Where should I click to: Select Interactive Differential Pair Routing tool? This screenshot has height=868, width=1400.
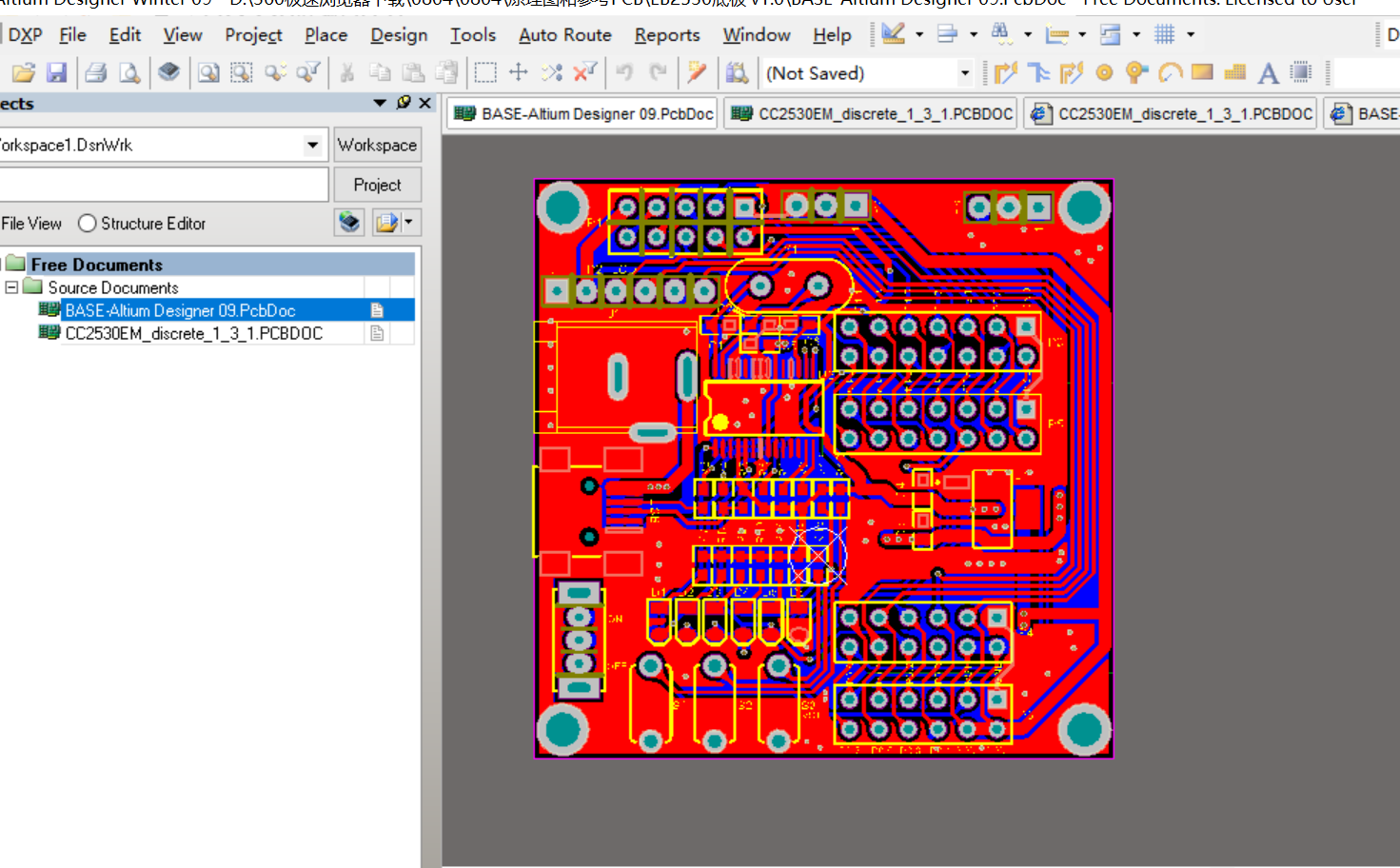click(x=1071, y=72)
